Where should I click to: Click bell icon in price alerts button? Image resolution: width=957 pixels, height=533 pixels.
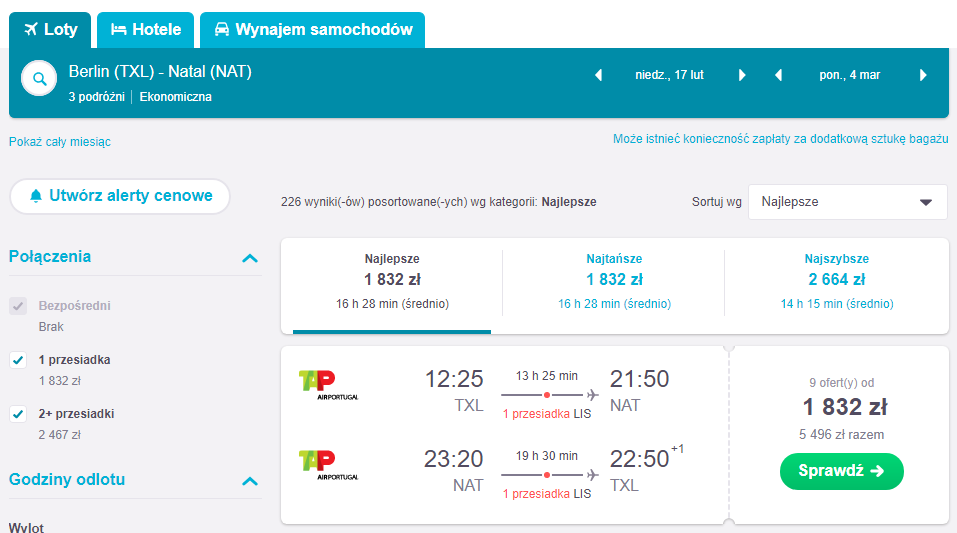coord(36,196)
